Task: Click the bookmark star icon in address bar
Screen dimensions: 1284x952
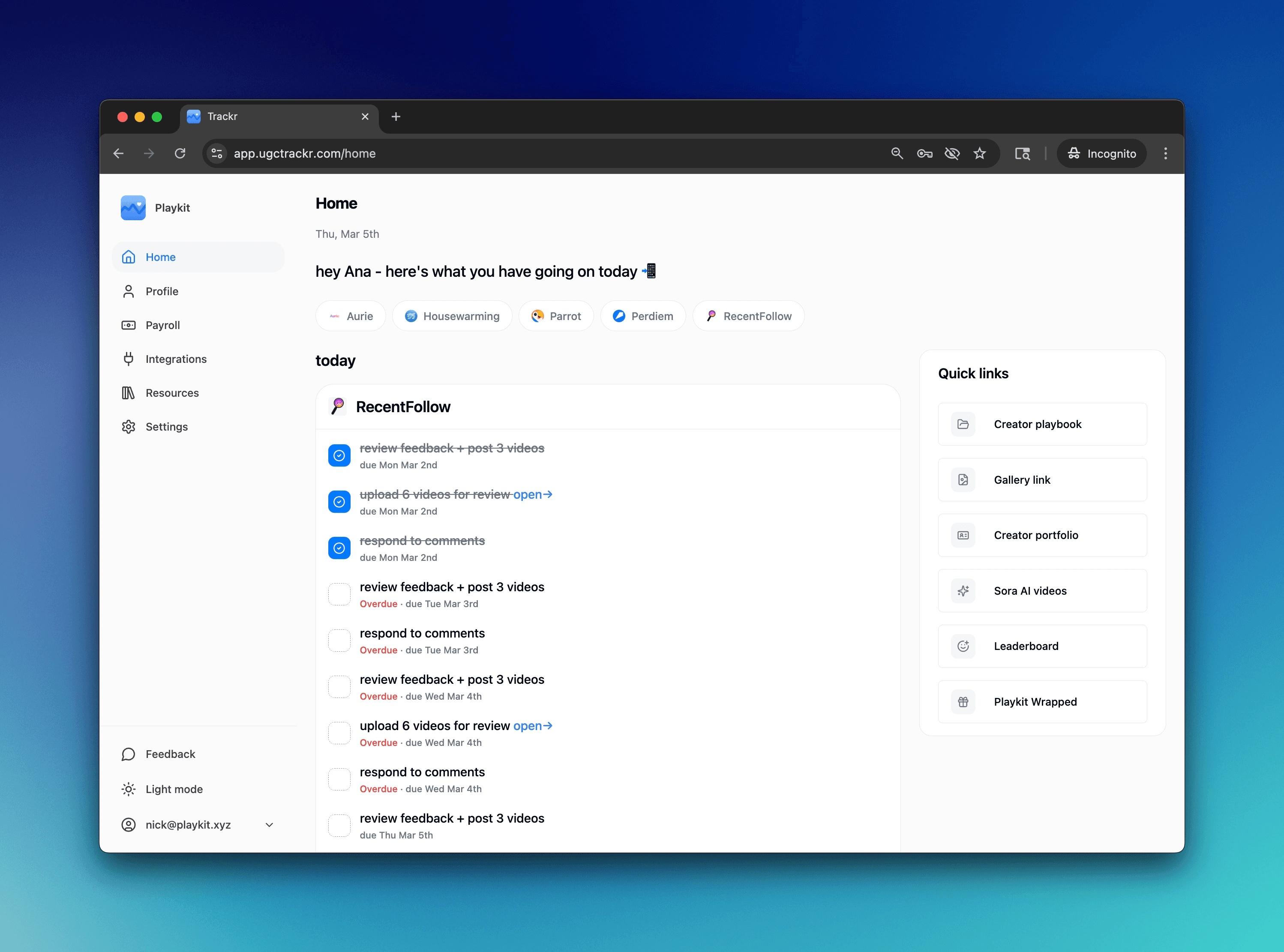Action: click(x=980, y=153)
